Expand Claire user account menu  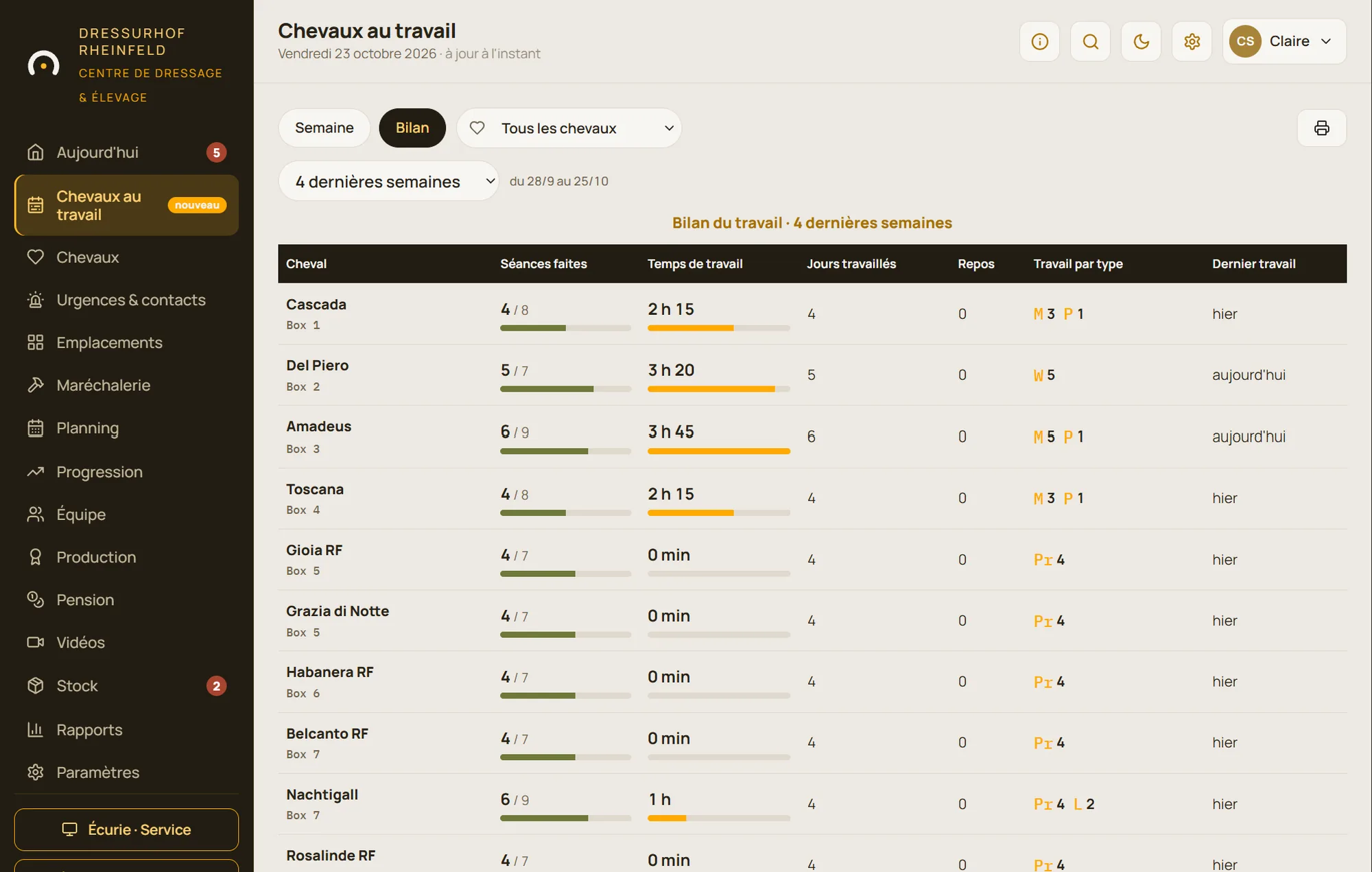[1284, 42]
